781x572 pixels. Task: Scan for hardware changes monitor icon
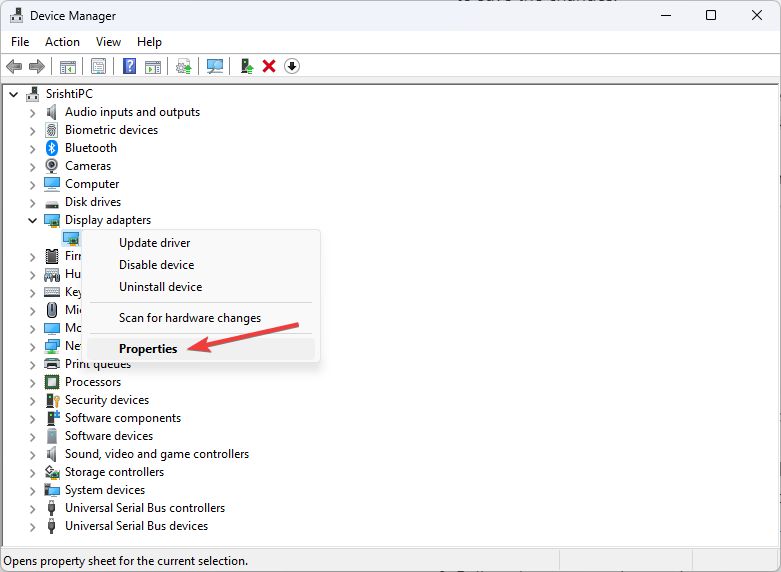click(215, 66)
